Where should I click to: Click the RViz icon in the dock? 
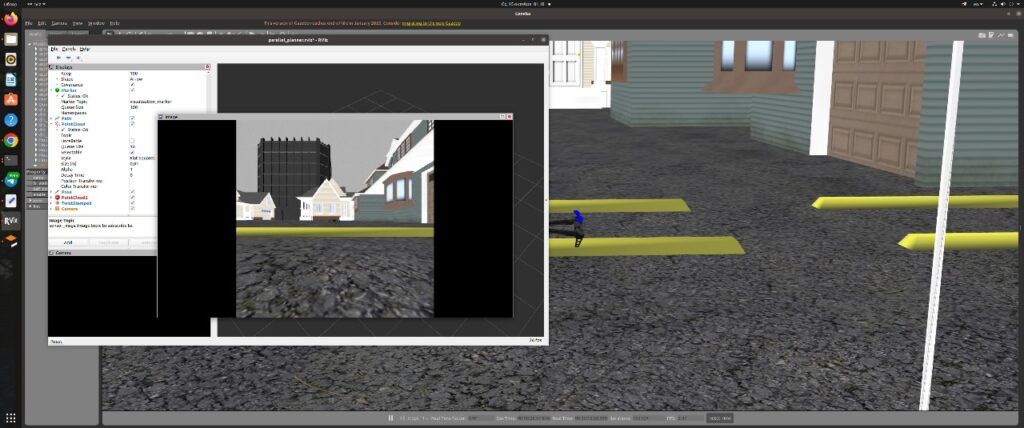tap(11, 221)
